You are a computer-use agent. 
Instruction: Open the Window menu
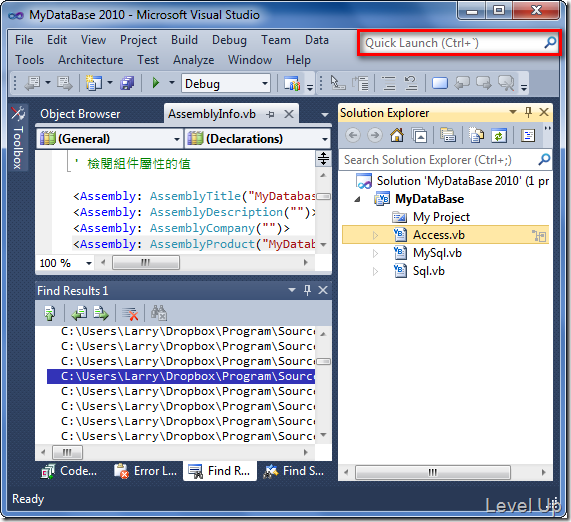(250, 59)
